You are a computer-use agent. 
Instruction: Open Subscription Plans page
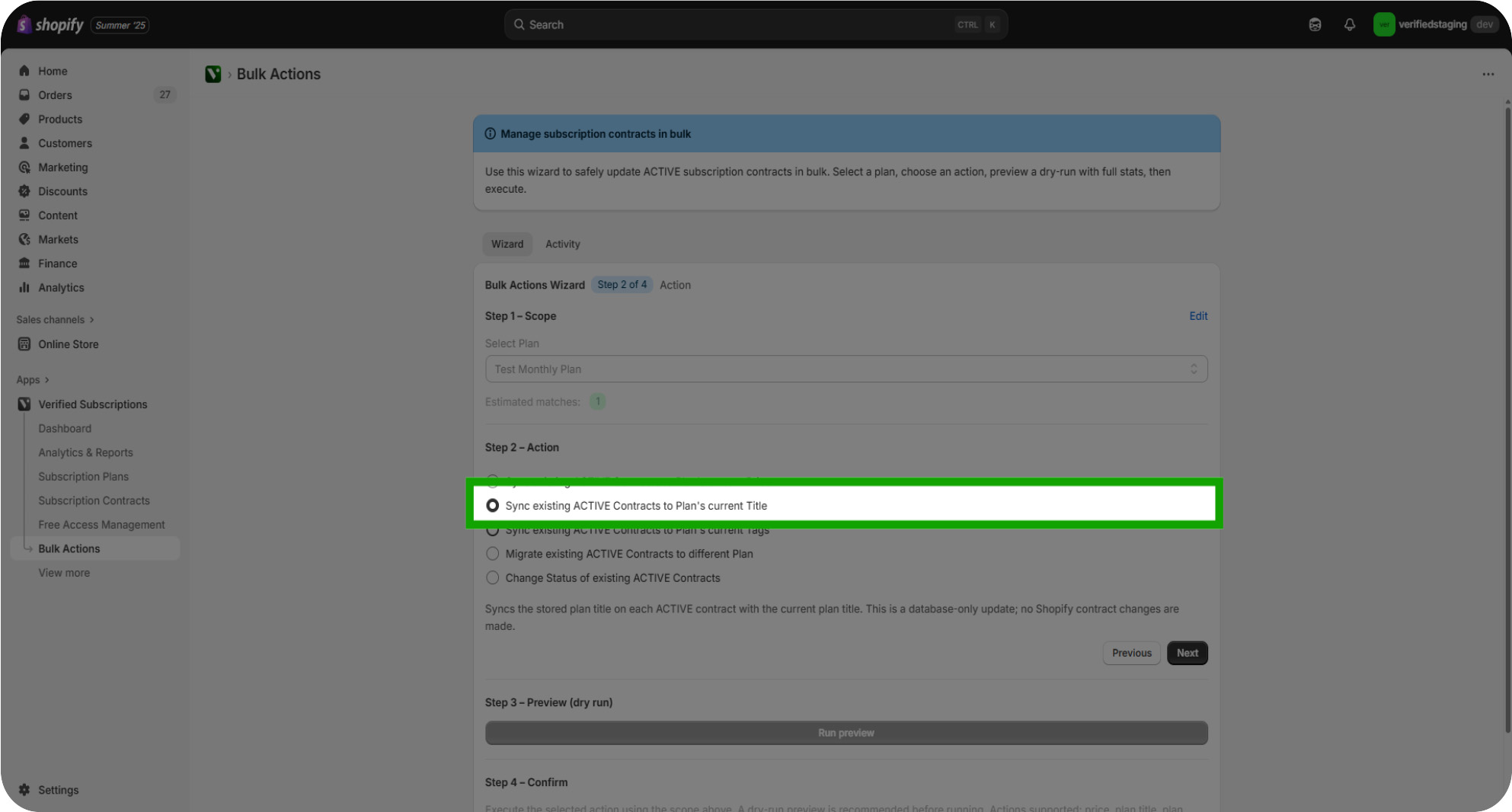[x=84, y=477]
